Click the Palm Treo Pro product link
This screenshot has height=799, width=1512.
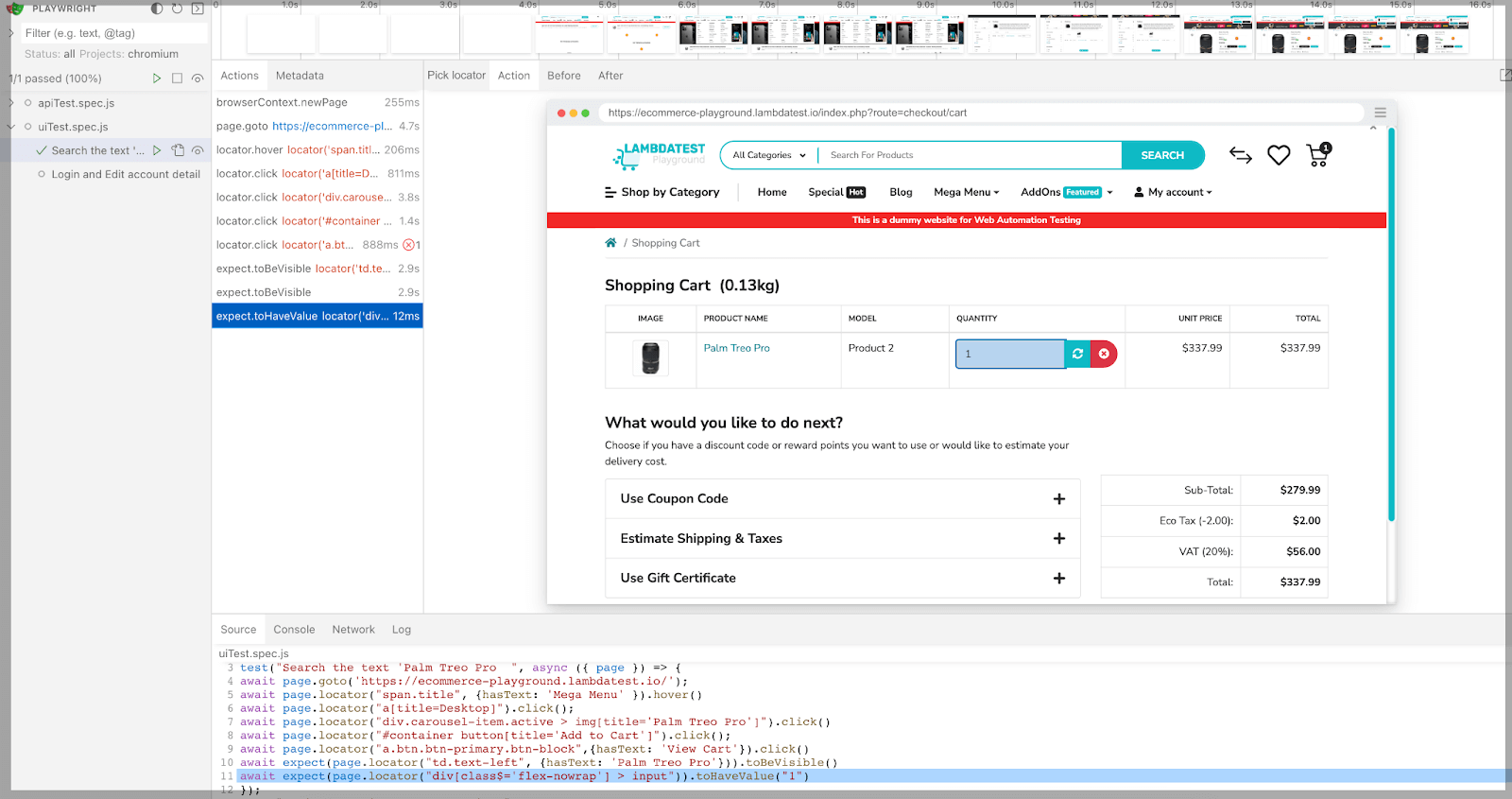pos(736,348)
